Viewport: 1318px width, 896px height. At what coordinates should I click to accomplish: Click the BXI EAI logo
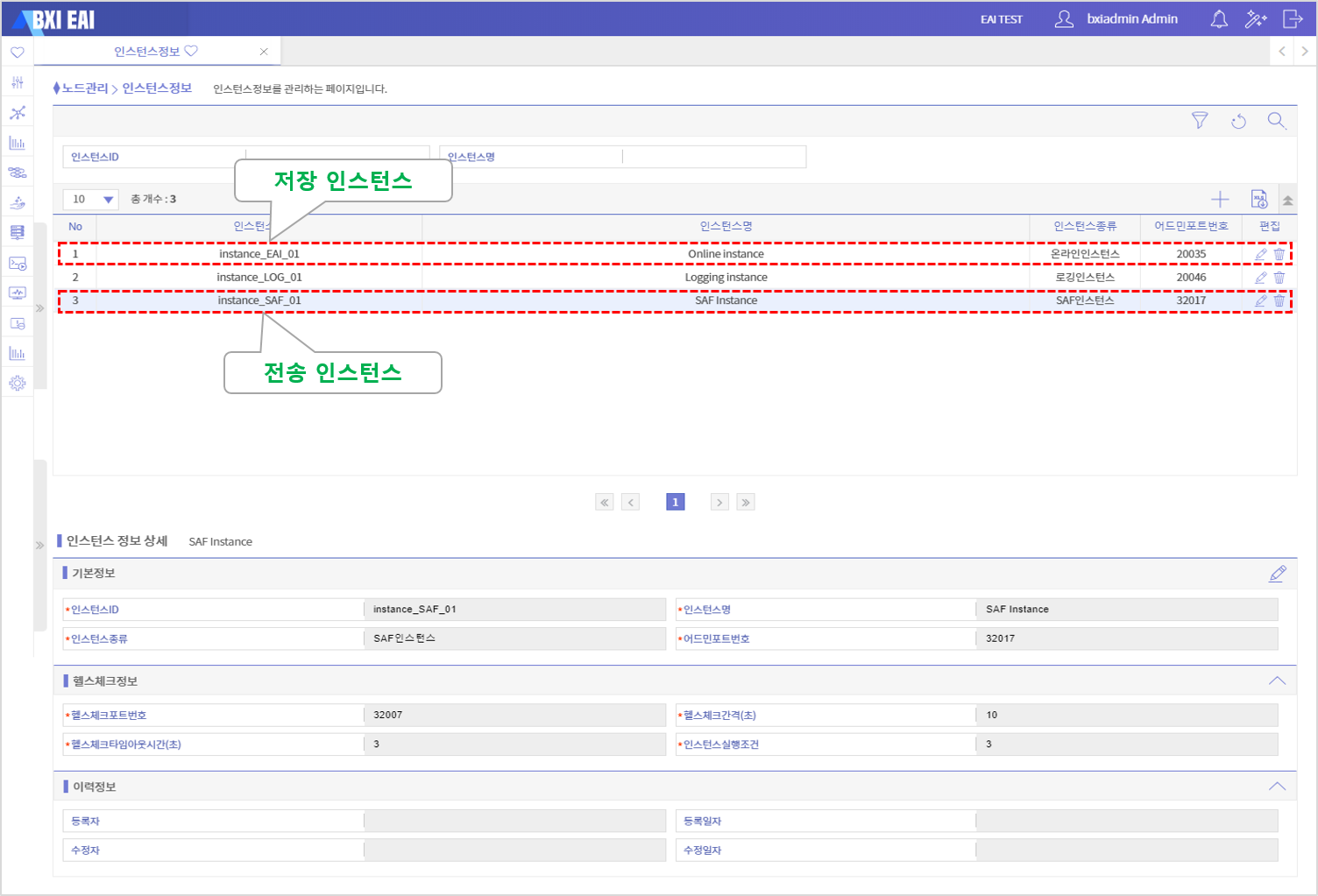tap(53, 19)
